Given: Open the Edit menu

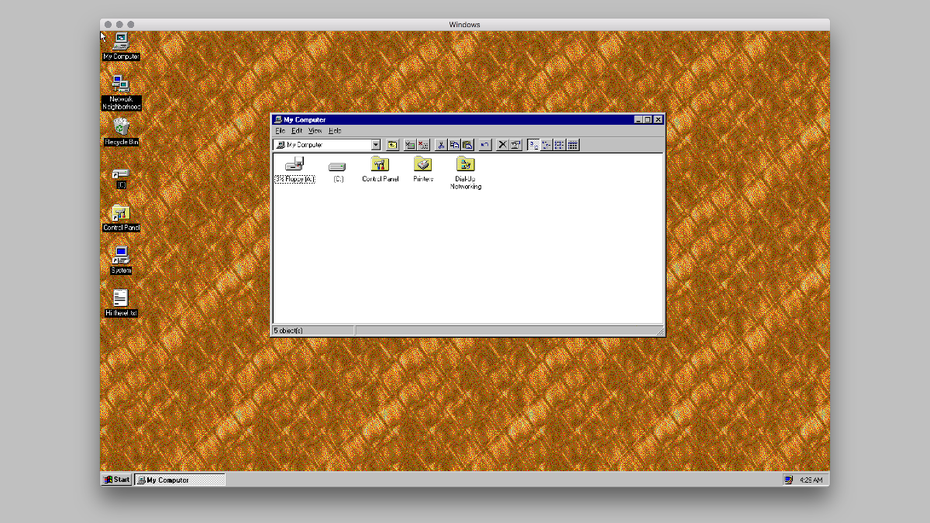Looking at the screenshot, I should (297, 130).
